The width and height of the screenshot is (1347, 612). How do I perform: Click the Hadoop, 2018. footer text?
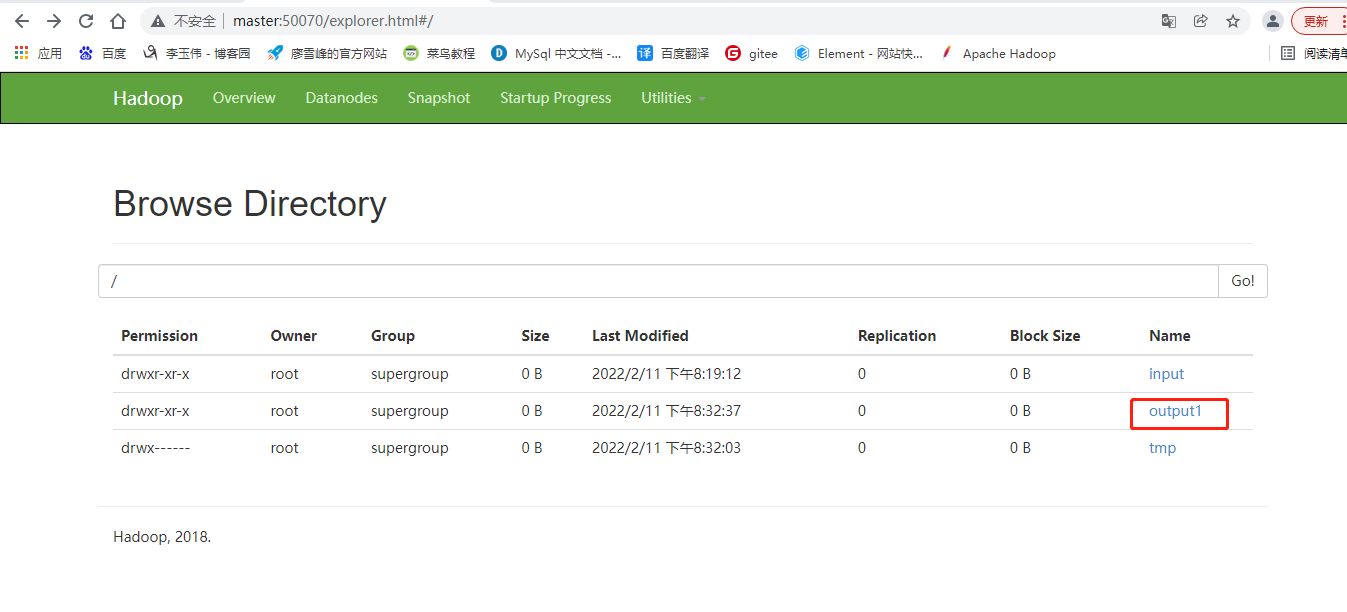coord(162,537)
